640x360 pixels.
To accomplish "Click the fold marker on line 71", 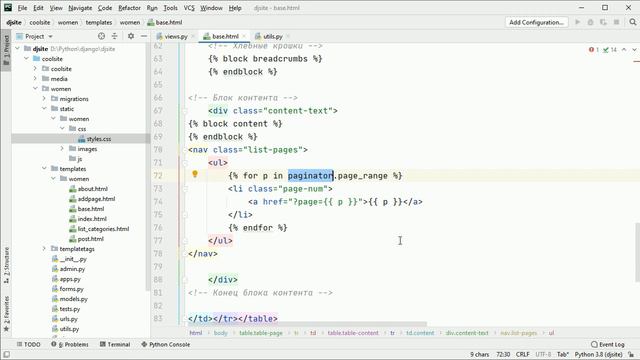I will [x=185, y=163].
